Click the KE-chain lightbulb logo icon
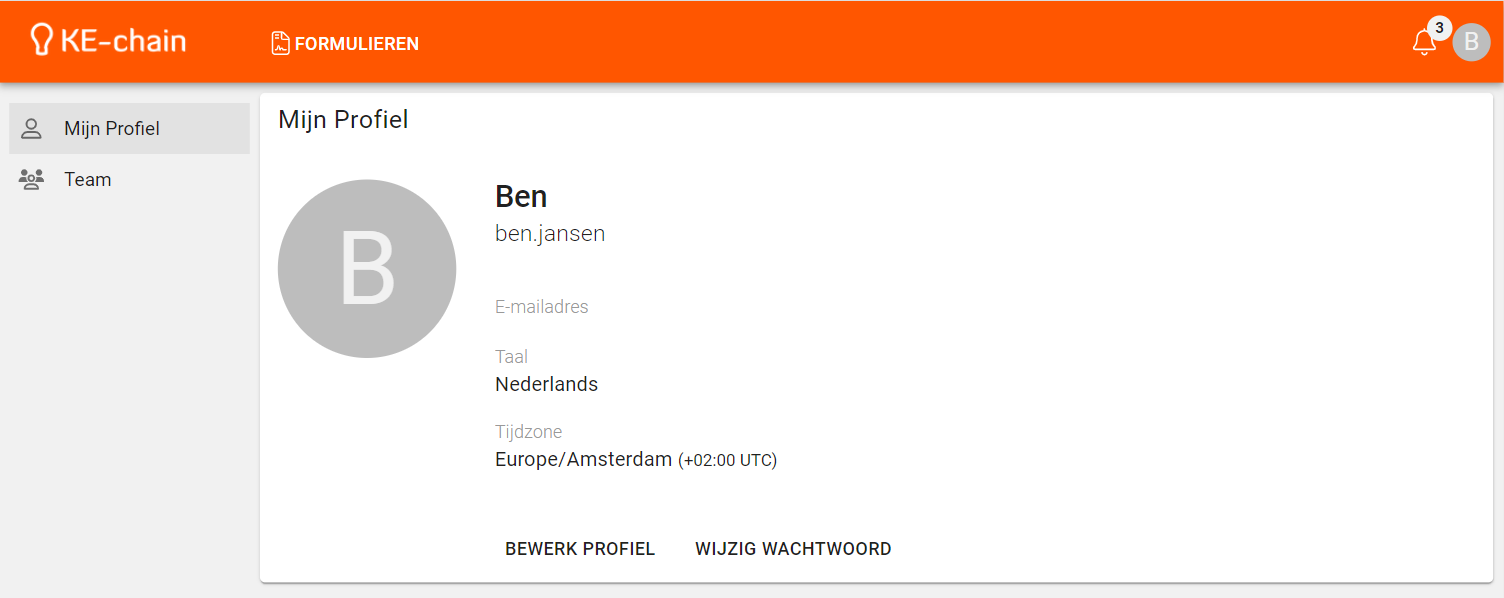 [40, 40]
